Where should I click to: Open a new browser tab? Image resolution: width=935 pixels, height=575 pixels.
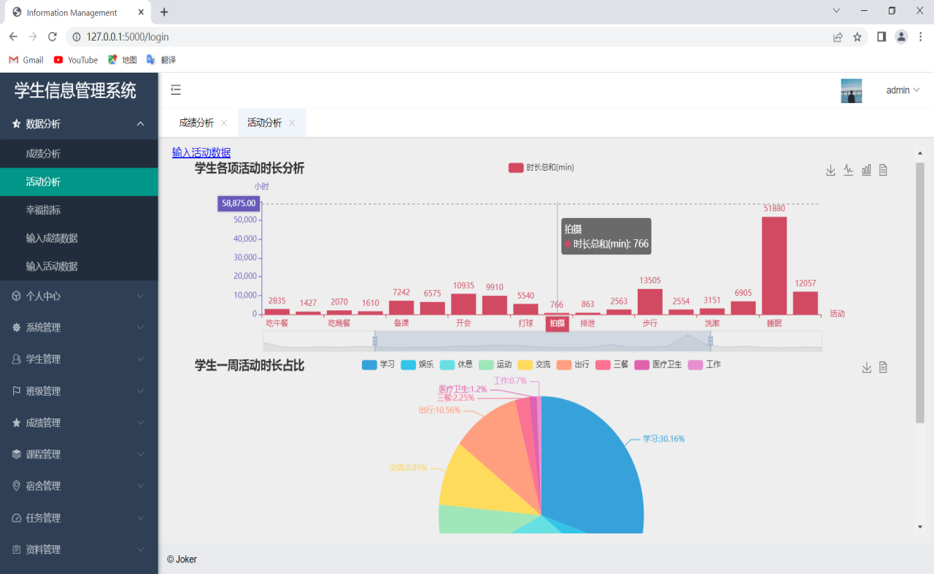(164, 12)
